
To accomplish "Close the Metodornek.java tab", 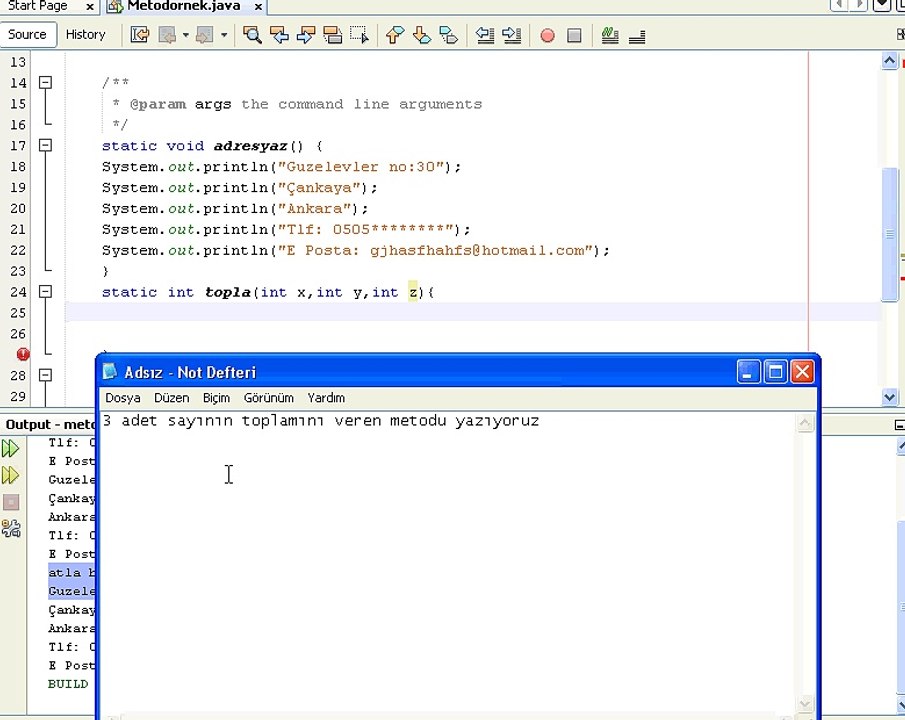I will pyautogui.click(x=258, y=6).
